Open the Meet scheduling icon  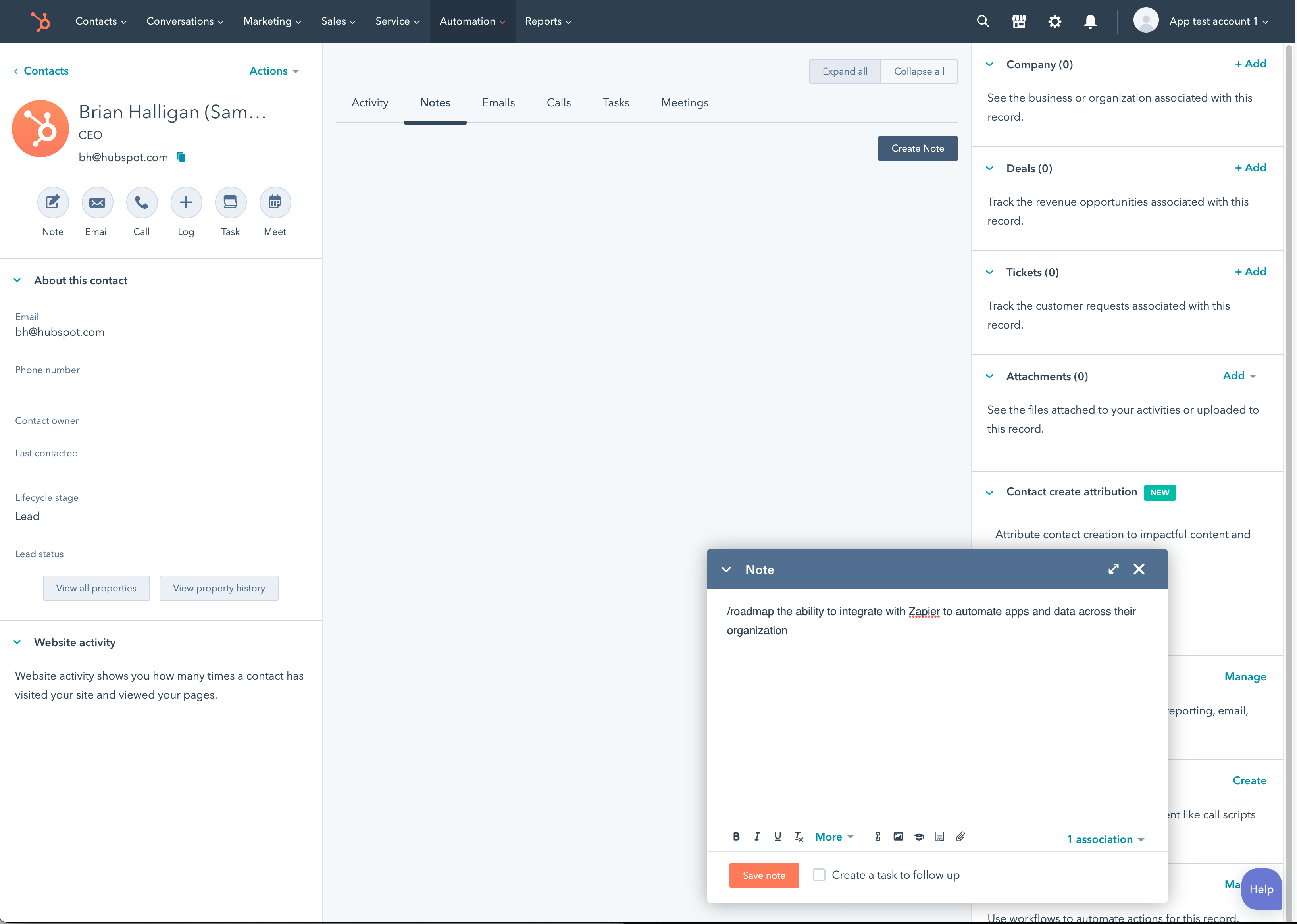[x=275, y=202]
